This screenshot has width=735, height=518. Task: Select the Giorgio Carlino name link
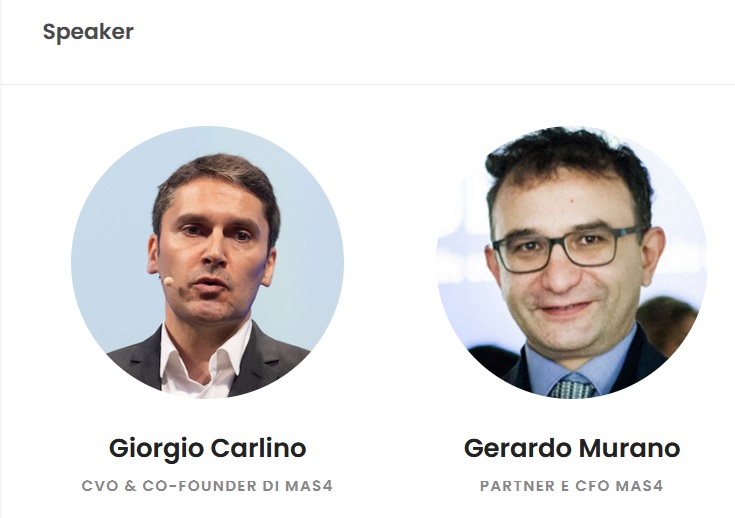coord(208,449)
